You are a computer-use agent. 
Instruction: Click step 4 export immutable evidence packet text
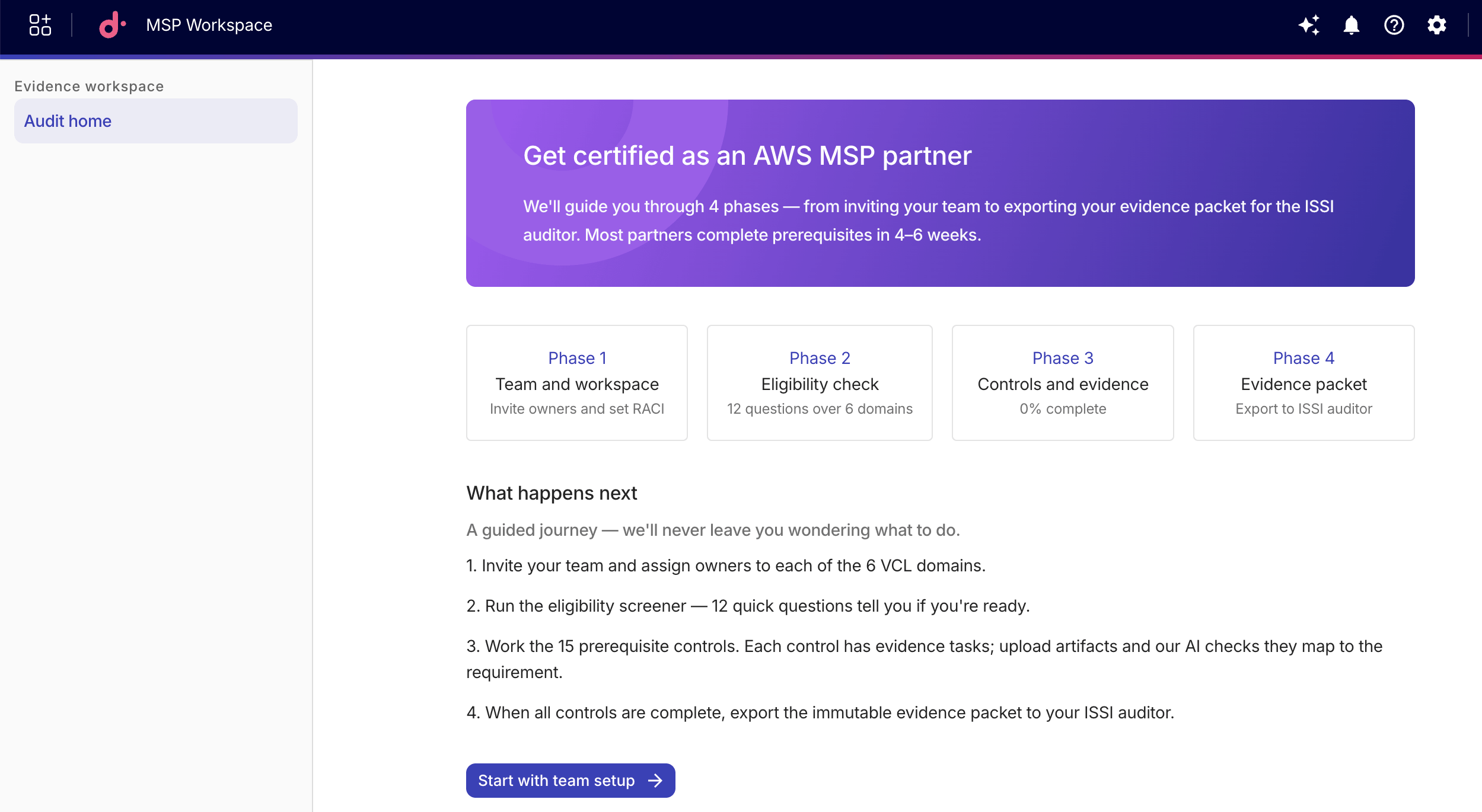tap(820, 712)
